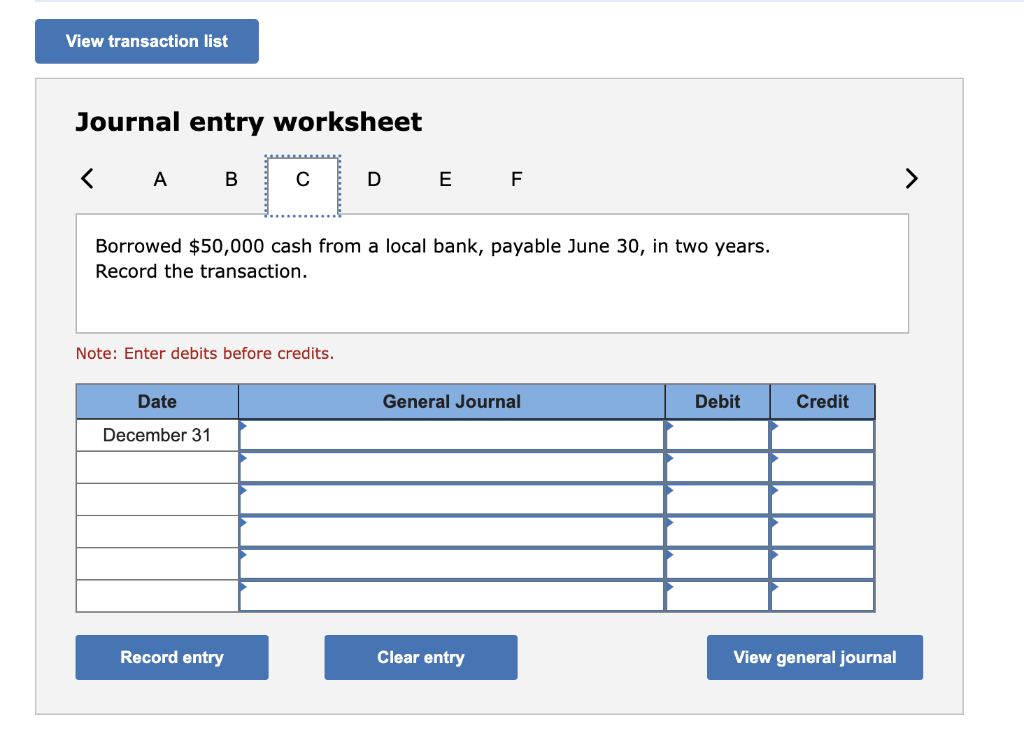Switch to transaction tab E
Viewport: 1024px width, 754px height.
point(444,179)
